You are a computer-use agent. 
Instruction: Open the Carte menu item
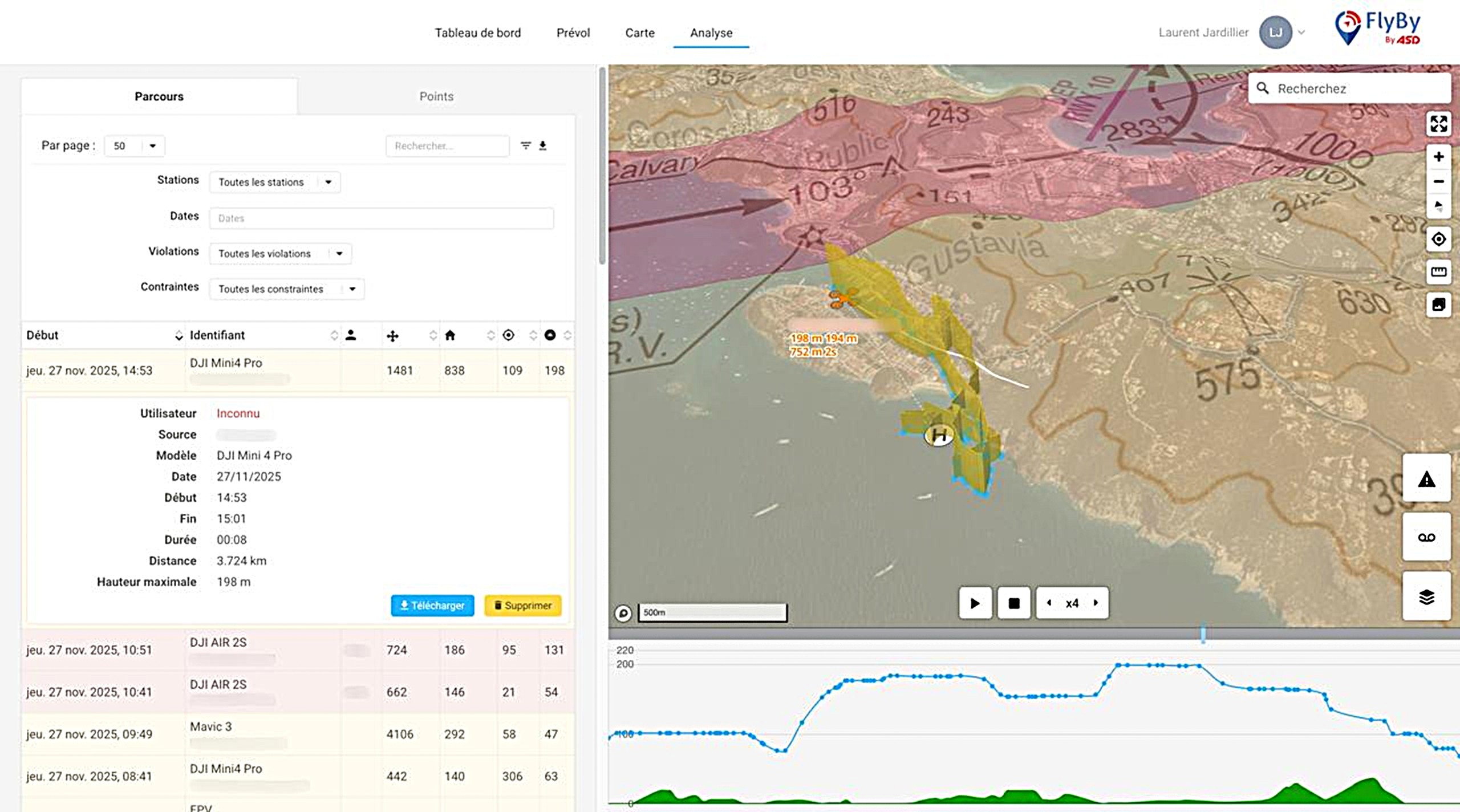click(x=640, y=33)
